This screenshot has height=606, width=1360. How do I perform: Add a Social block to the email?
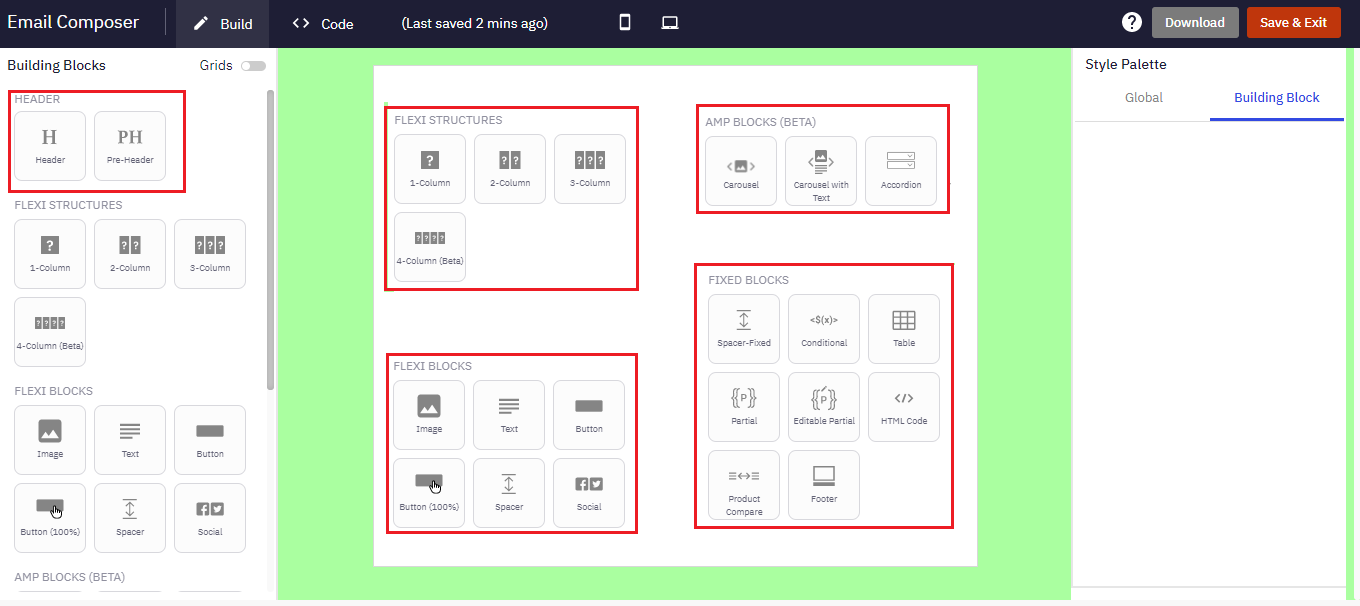[x=588, y=492]
